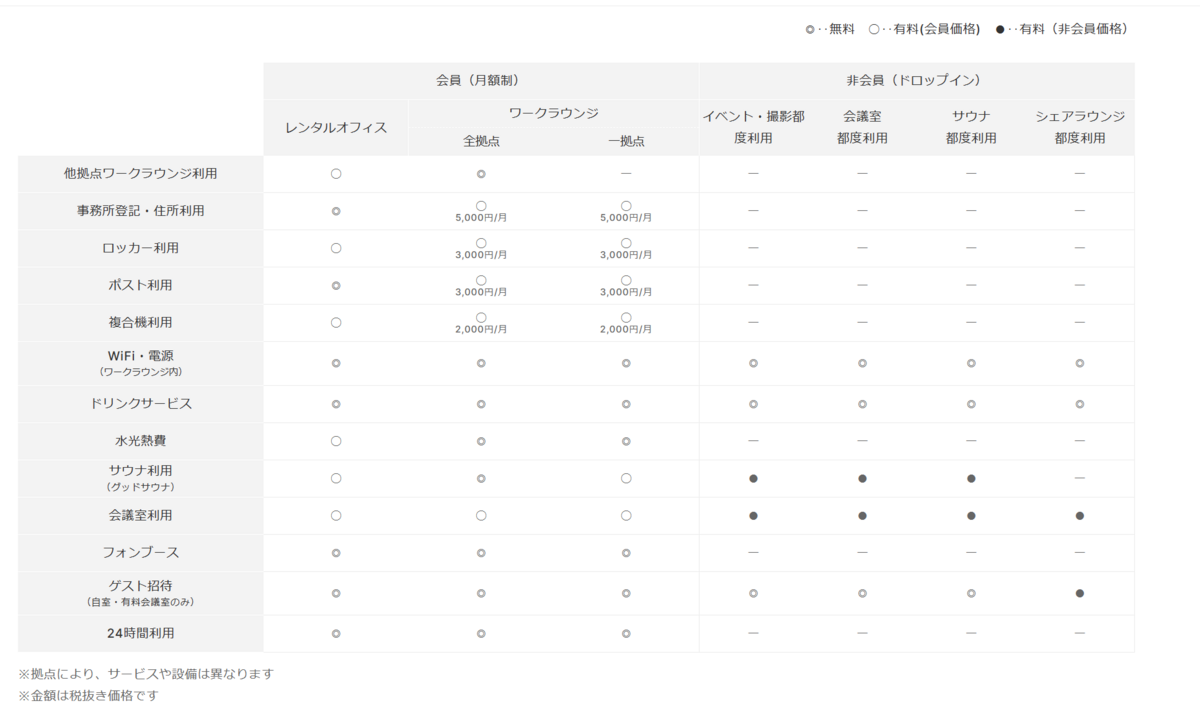Screen dimensions: 1200x714
Task: Click イベント・撮影 free mark in ドリンクサービス row
Action: 753,404
